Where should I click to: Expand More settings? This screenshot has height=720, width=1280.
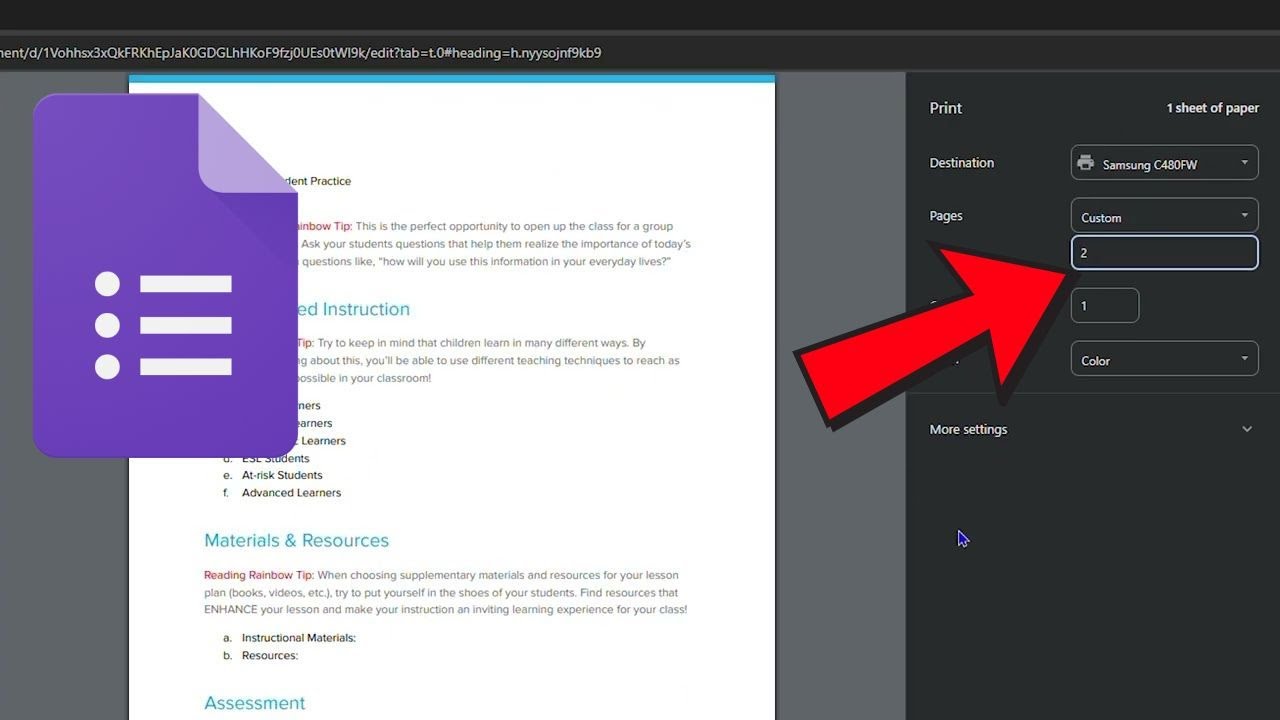pyautogui.click(x=1092, y=429)
